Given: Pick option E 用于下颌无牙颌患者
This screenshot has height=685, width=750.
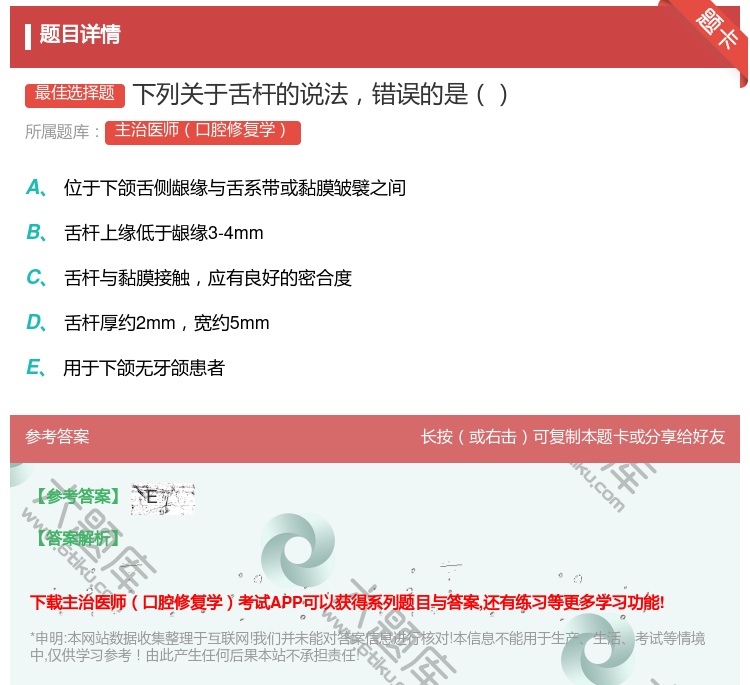Looking at the screenshot, I should pyautogui.click(x=125, y=368).
